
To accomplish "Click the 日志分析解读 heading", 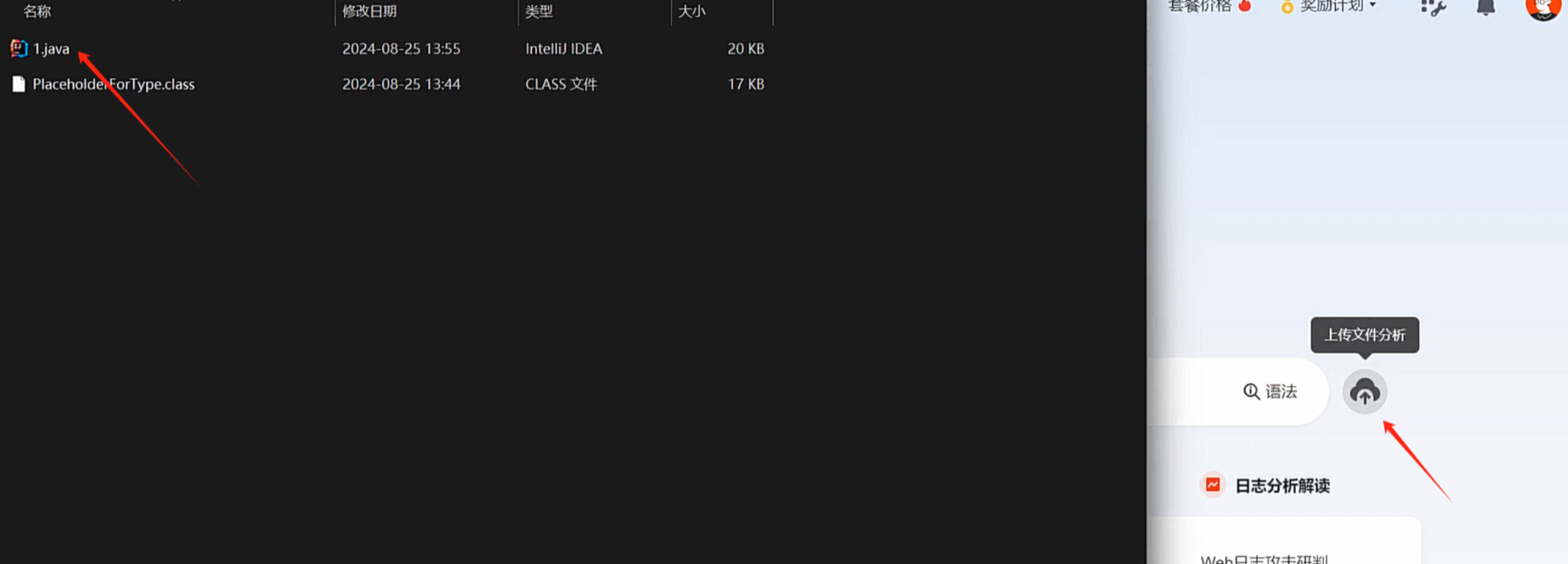I will (x=1282, y=486).
